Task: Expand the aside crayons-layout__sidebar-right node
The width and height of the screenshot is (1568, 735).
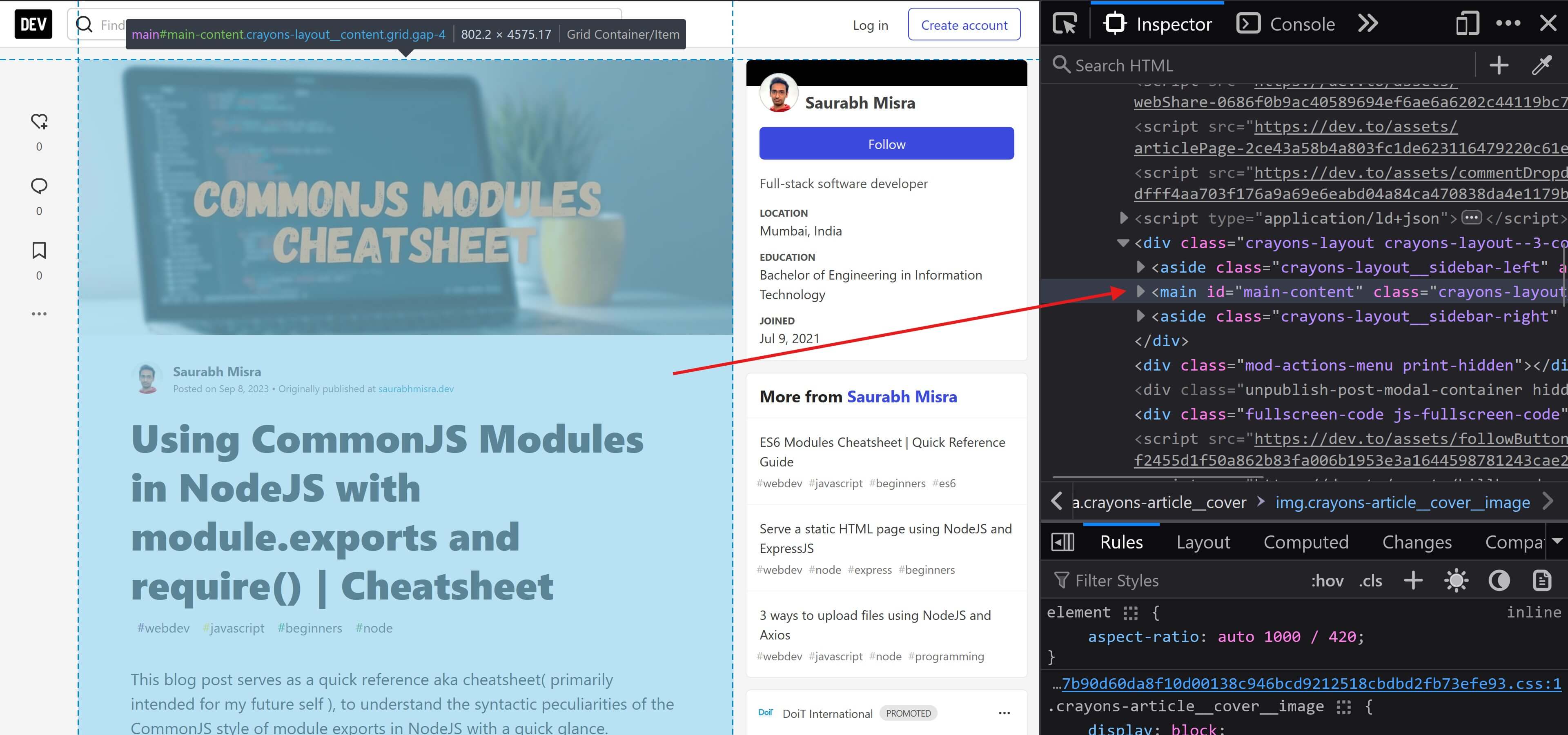Action: (x=1141, y=316)
